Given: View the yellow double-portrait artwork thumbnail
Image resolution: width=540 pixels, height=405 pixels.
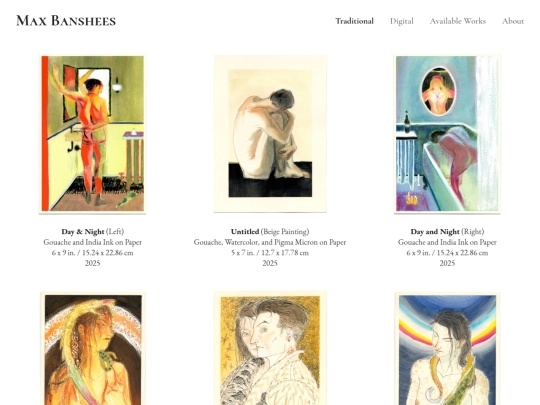Looking at the screenshot, I should point(270,348).
